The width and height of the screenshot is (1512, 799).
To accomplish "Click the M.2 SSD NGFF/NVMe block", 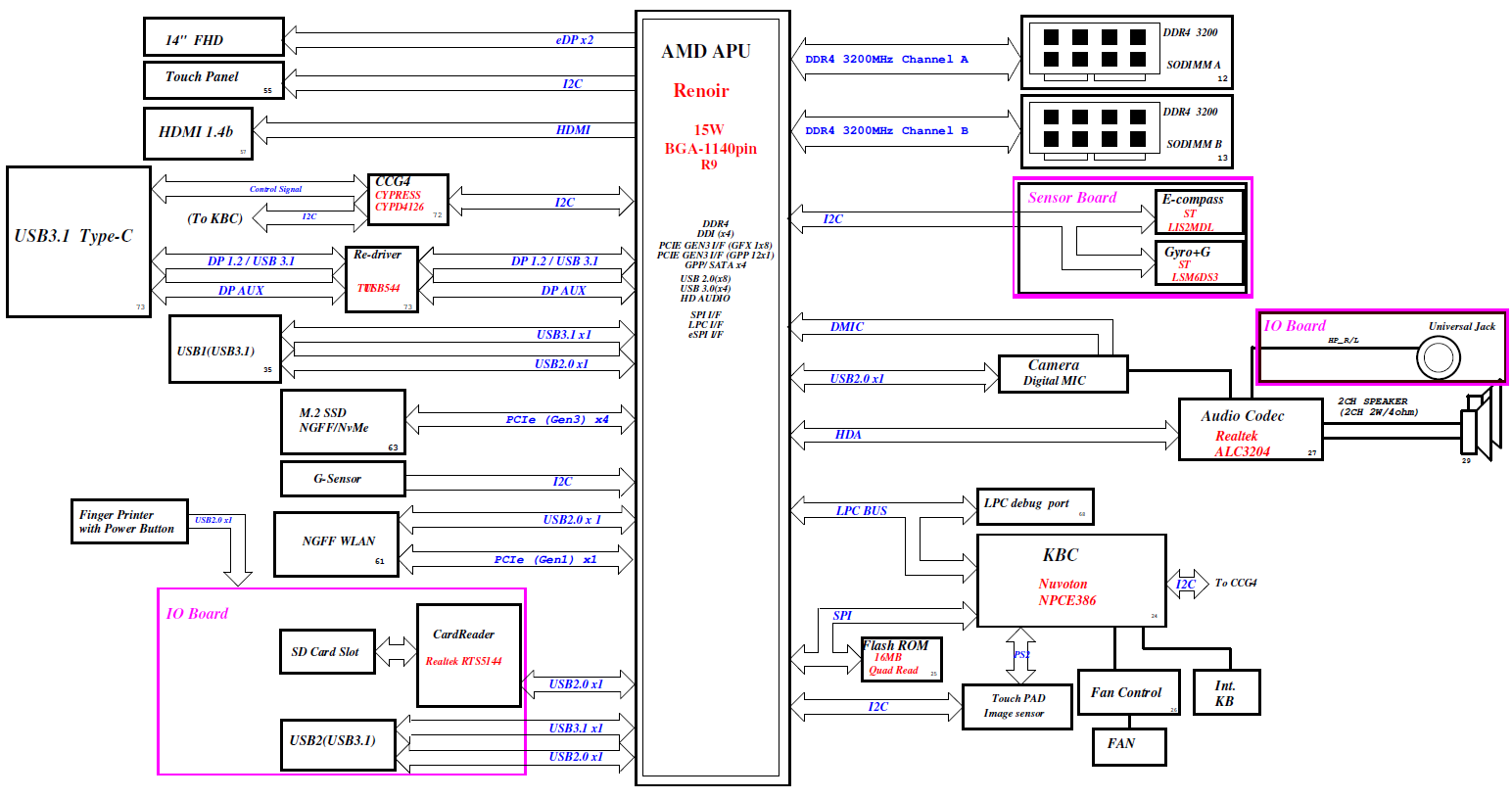I will coord(343,422).
